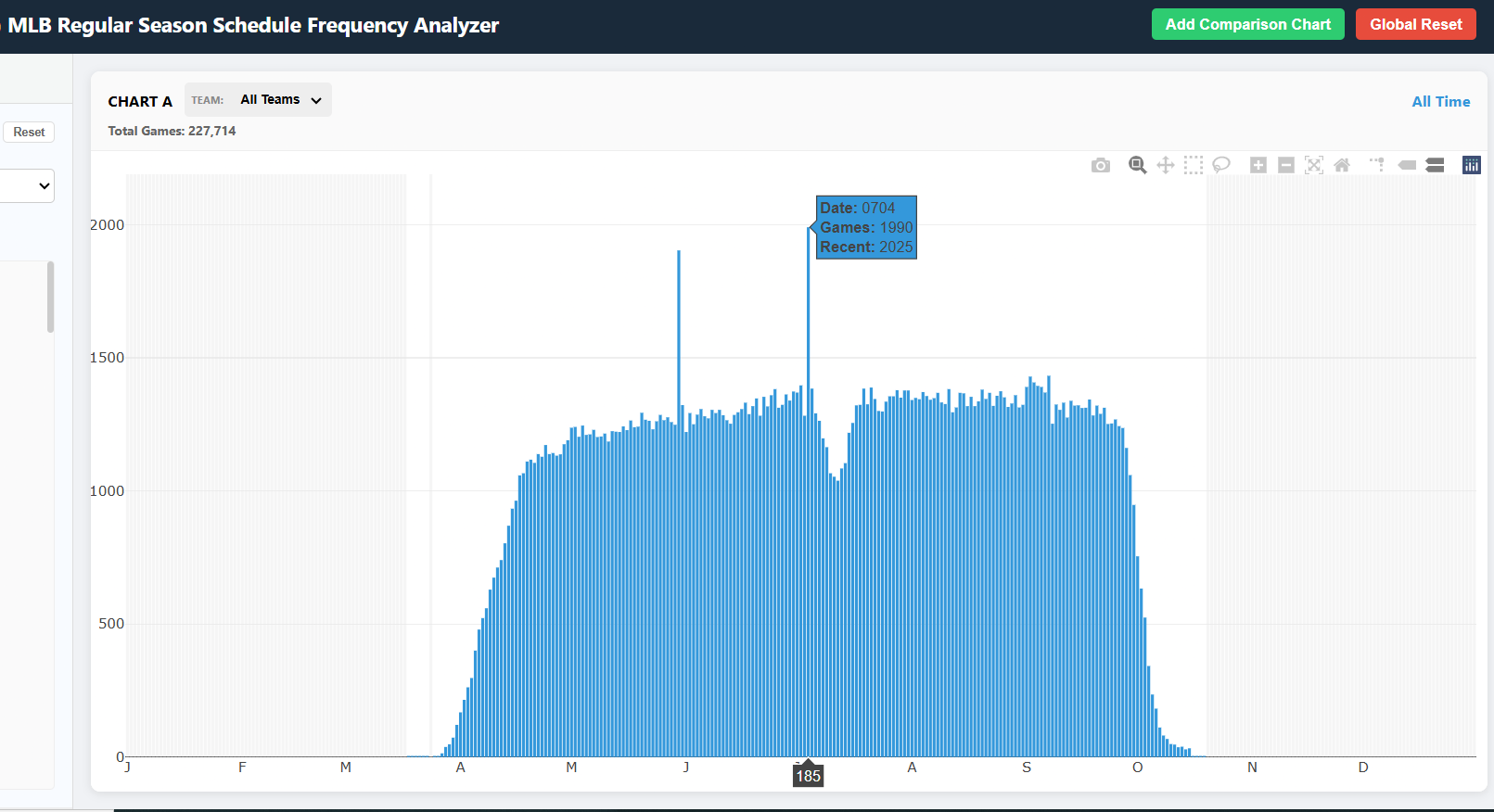Screen dimensions: 1494x812
Task: Select the Zoom tool in chart toolbar
Action: click(1137, 165)
